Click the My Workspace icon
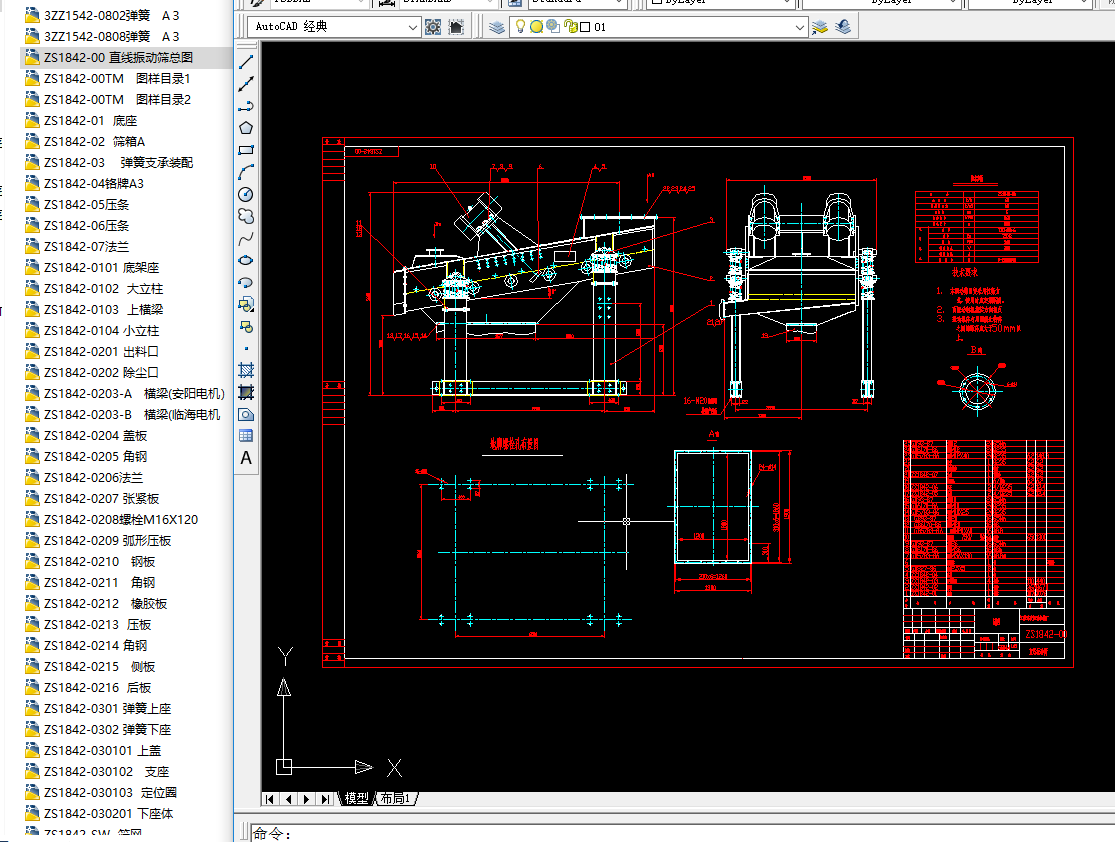Image resolution: width=1115 pixels, height=842 pixels. 457,27
